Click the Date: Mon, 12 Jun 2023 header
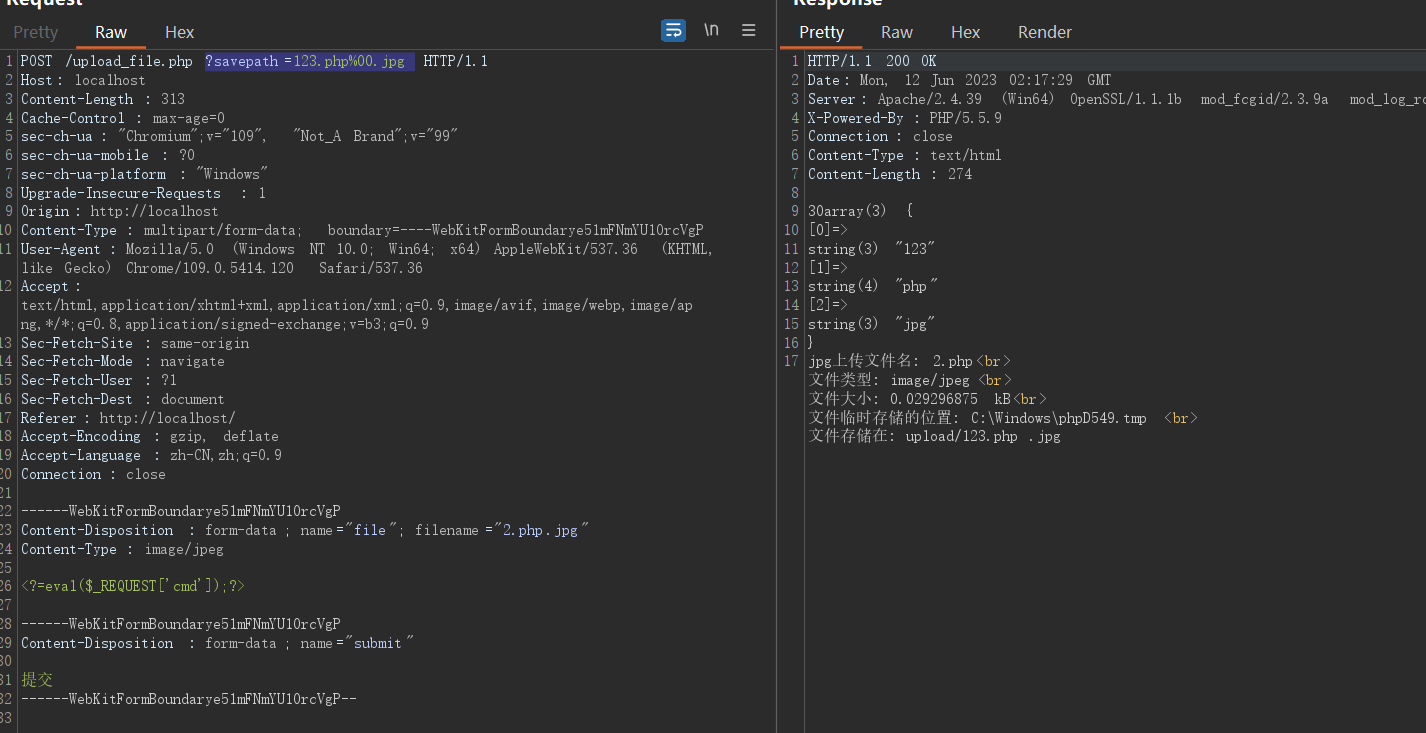This screenshot has height=733, width=1426. click(x=960, y=80)
